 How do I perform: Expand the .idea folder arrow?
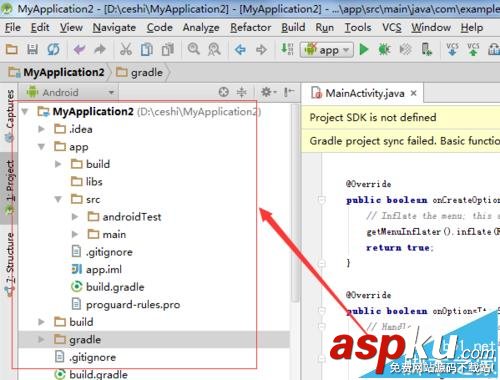click(x=41, y=129)
